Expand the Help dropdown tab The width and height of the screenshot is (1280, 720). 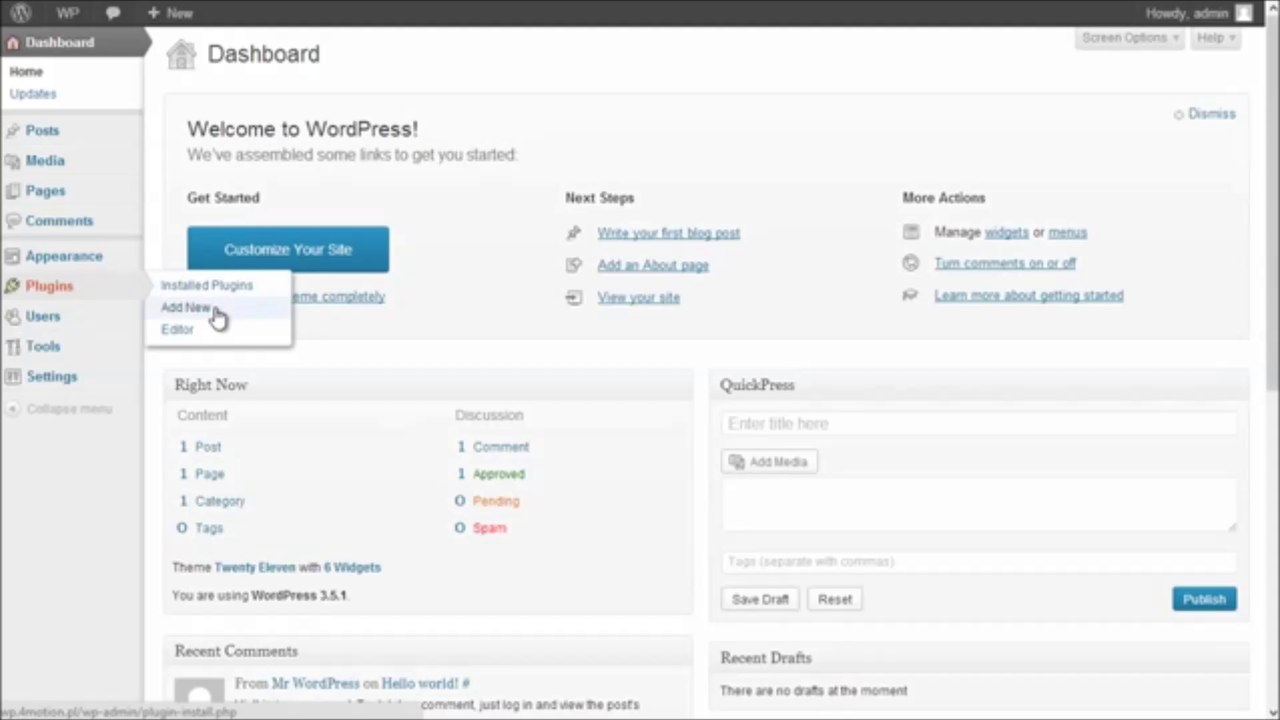click(x=1216, y=38)
